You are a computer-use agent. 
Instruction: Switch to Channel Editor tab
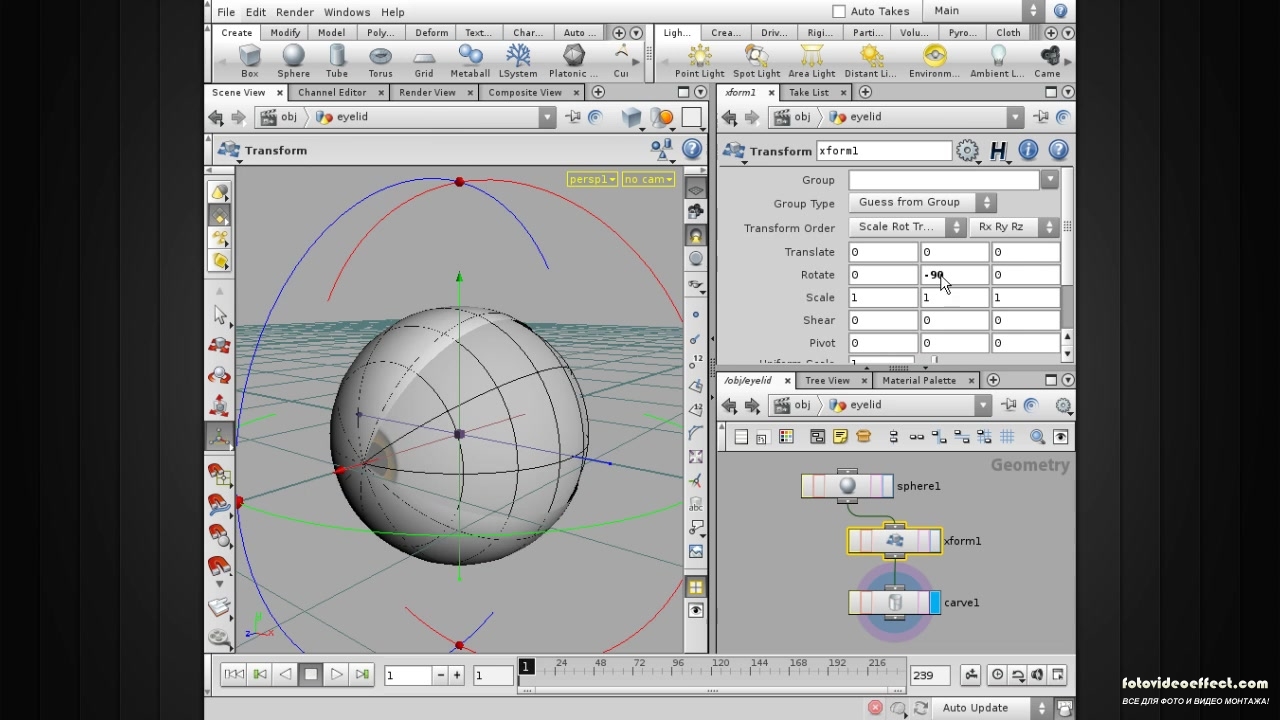pyautogui.click(x=332, y=92)
